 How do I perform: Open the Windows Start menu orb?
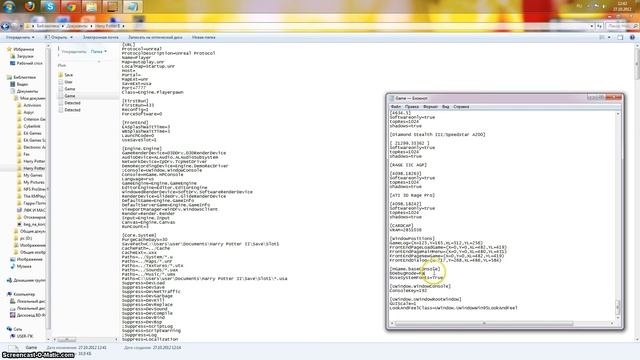point(9,6)
